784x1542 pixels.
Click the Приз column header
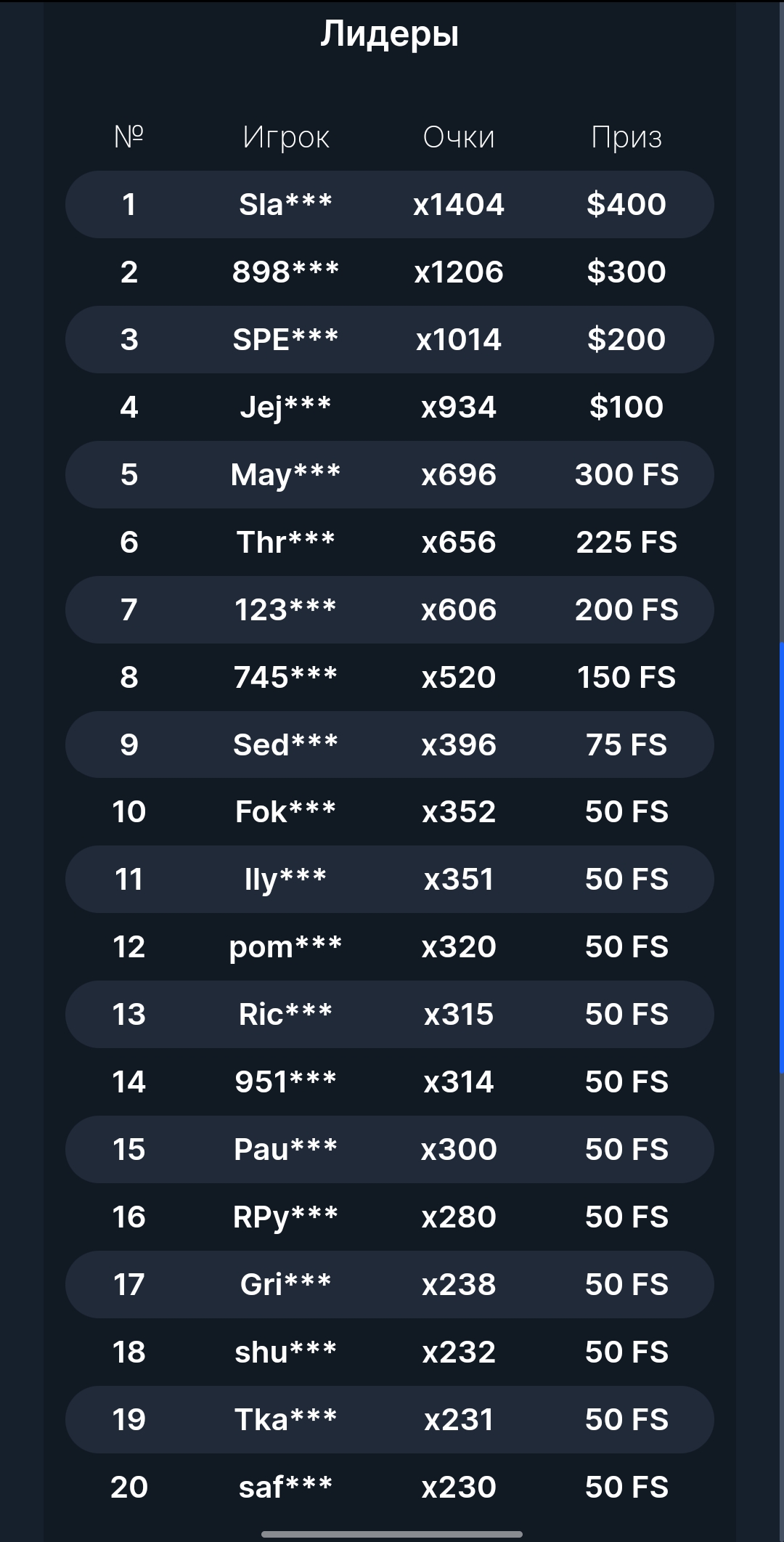(x=626, y=137)
